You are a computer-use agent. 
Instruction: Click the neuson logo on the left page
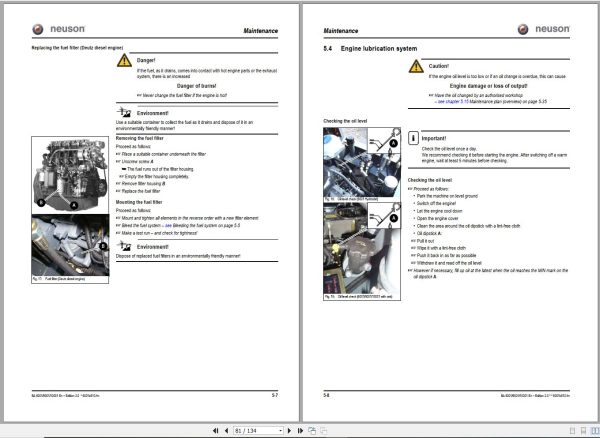tap(59, 29)
